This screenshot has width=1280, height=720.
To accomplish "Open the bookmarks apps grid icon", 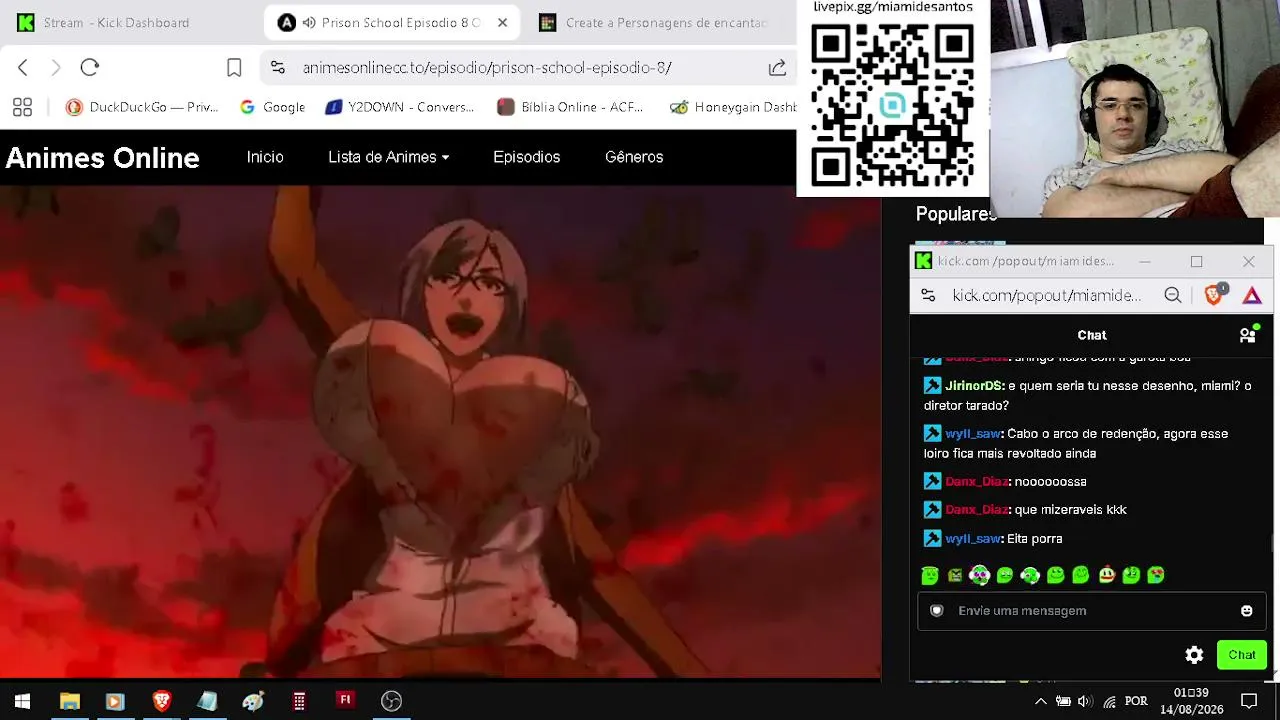I will click(22, 107).
